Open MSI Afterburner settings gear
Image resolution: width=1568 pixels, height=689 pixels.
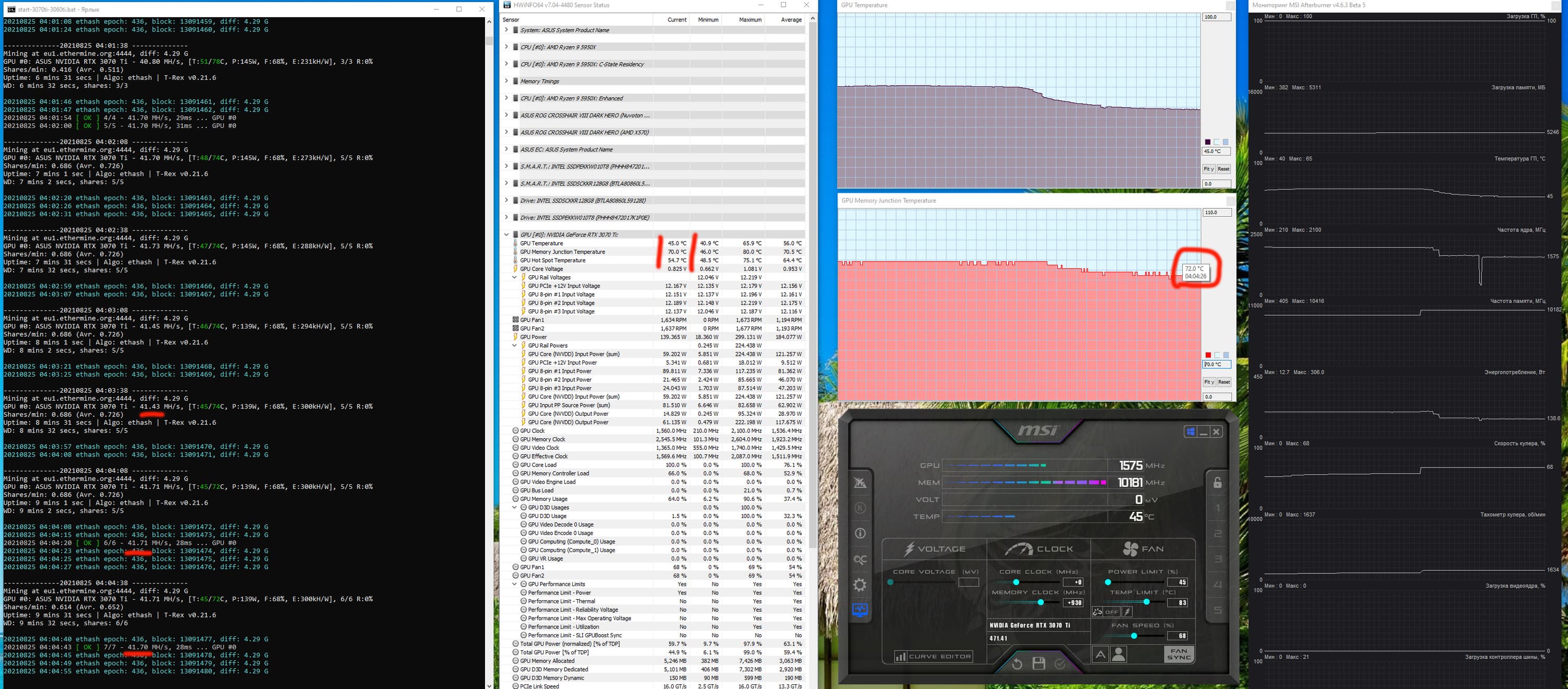(x=859, y=585)
